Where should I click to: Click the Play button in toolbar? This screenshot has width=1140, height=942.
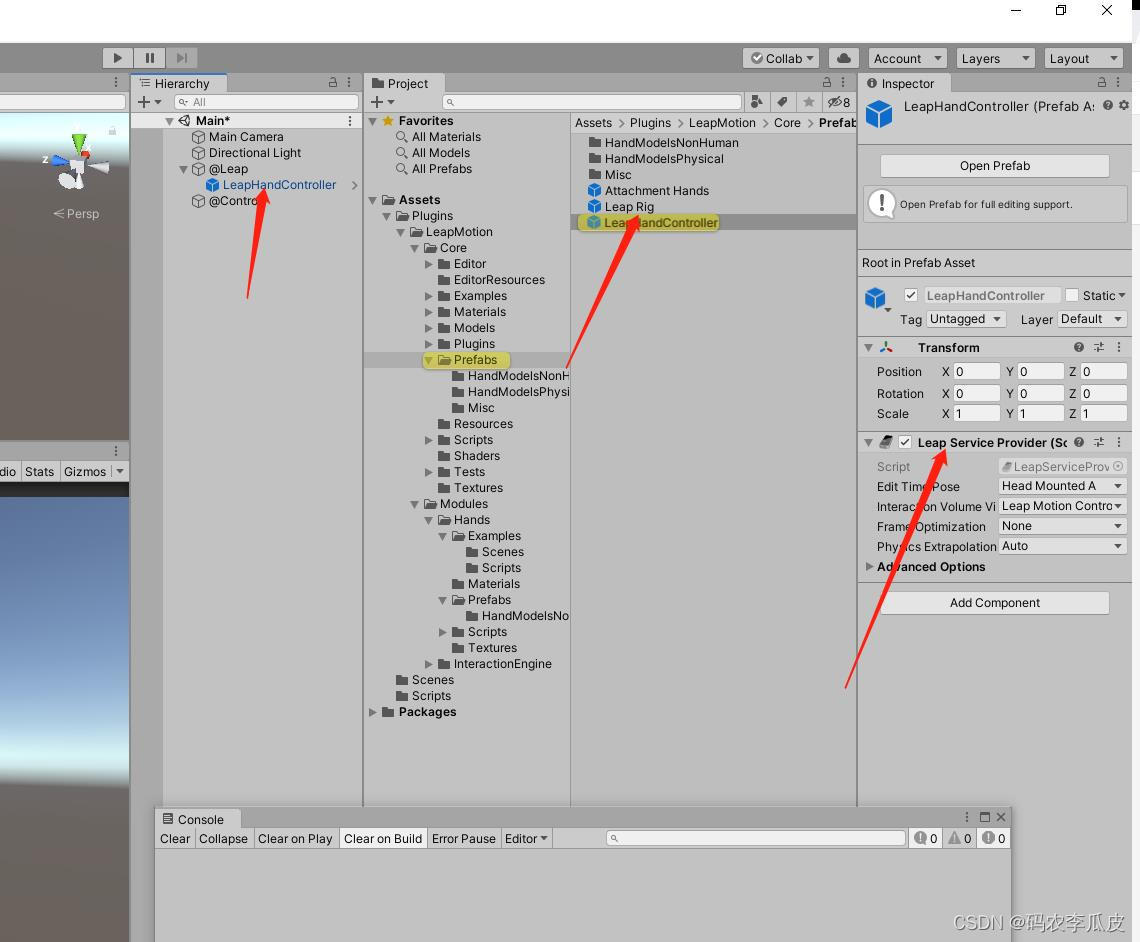[117, 57]
